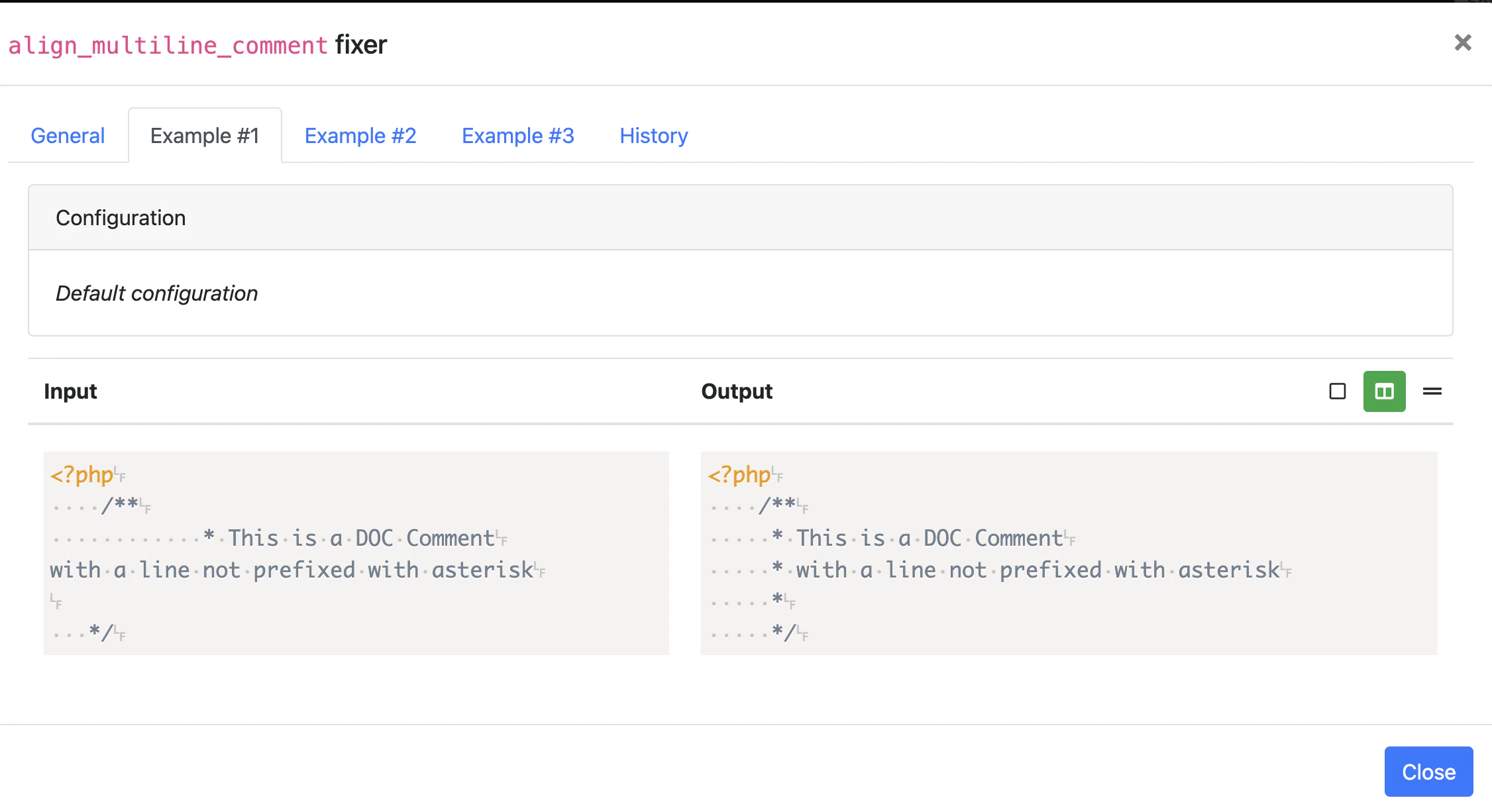The image size is (1492, 812).
Task: Click the /** opening line in Input code
Action: [x=101, y=506]
